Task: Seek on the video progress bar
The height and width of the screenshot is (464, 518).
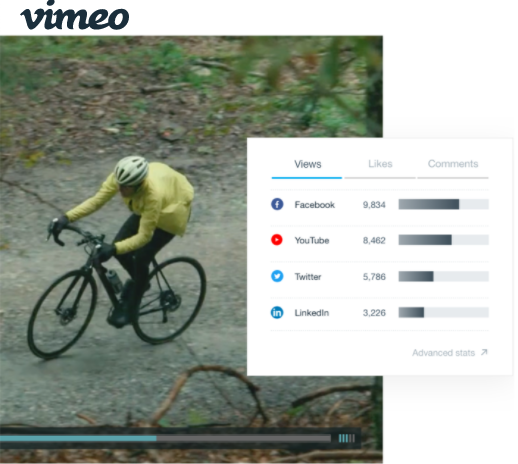Action: click(165, 438)
